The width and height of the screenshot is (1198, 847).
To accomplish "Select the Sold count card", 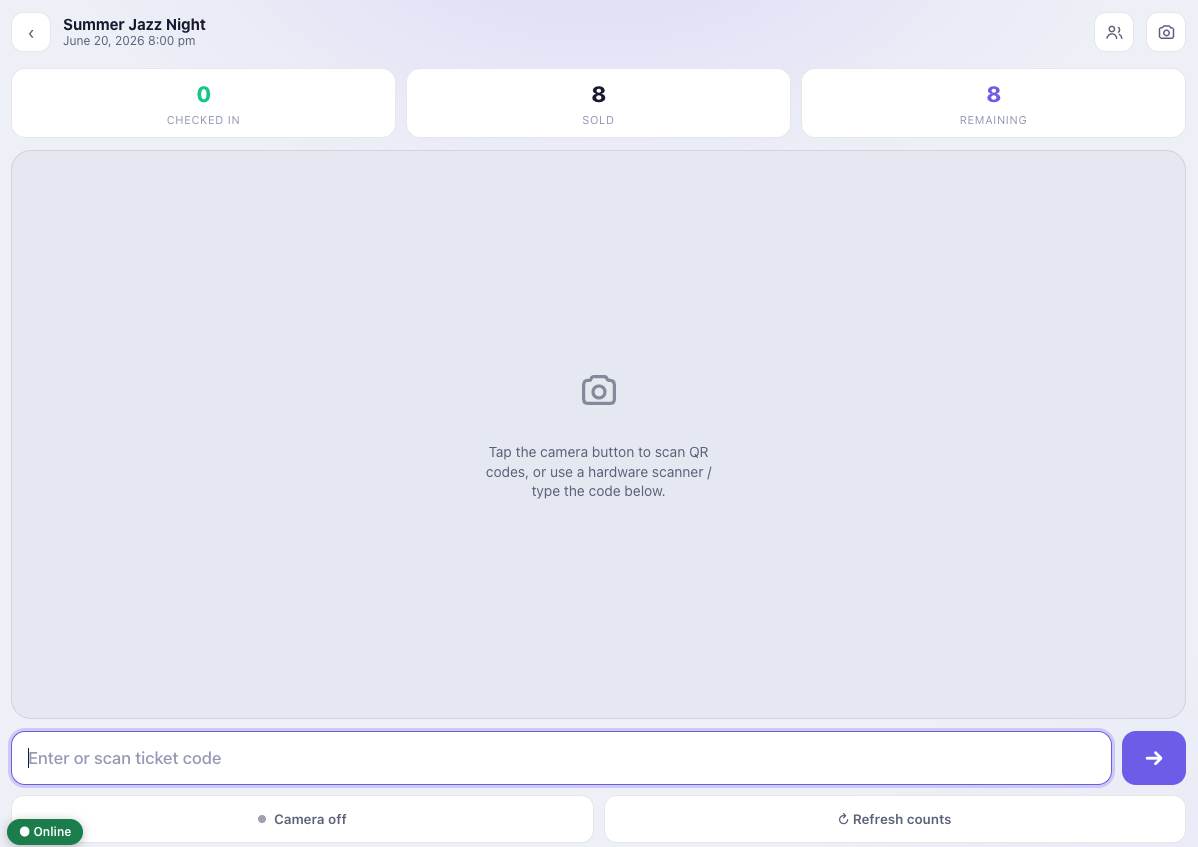I will (x=598, y=103).
